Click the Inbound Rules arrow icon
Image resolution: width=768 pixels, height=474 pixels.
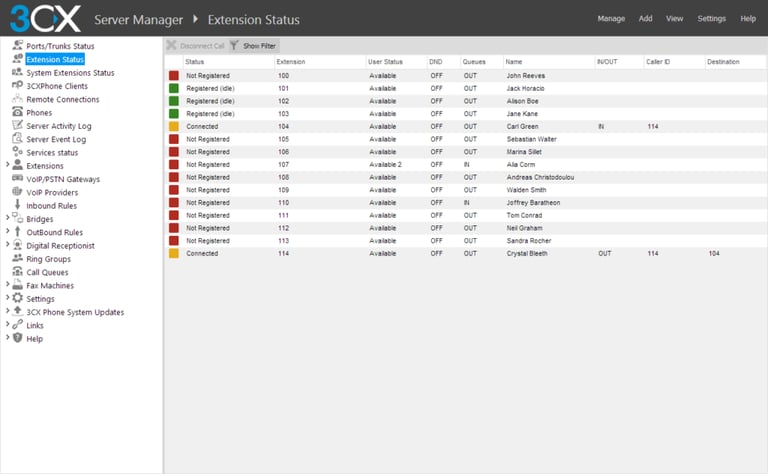click(x=18, y=205)
